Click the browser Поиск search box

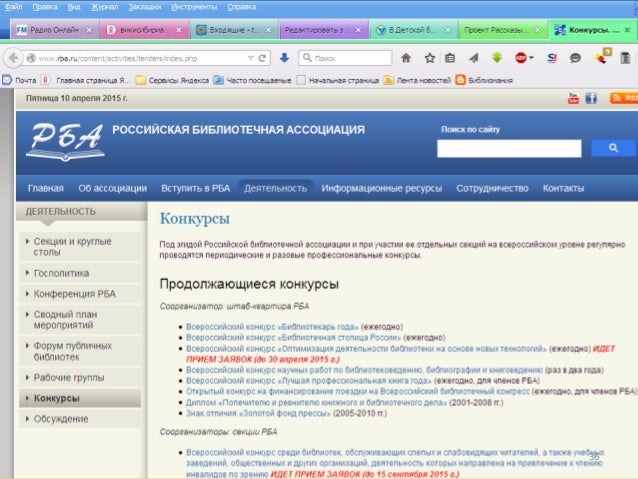pyautogui.click(x=345, y=58)
